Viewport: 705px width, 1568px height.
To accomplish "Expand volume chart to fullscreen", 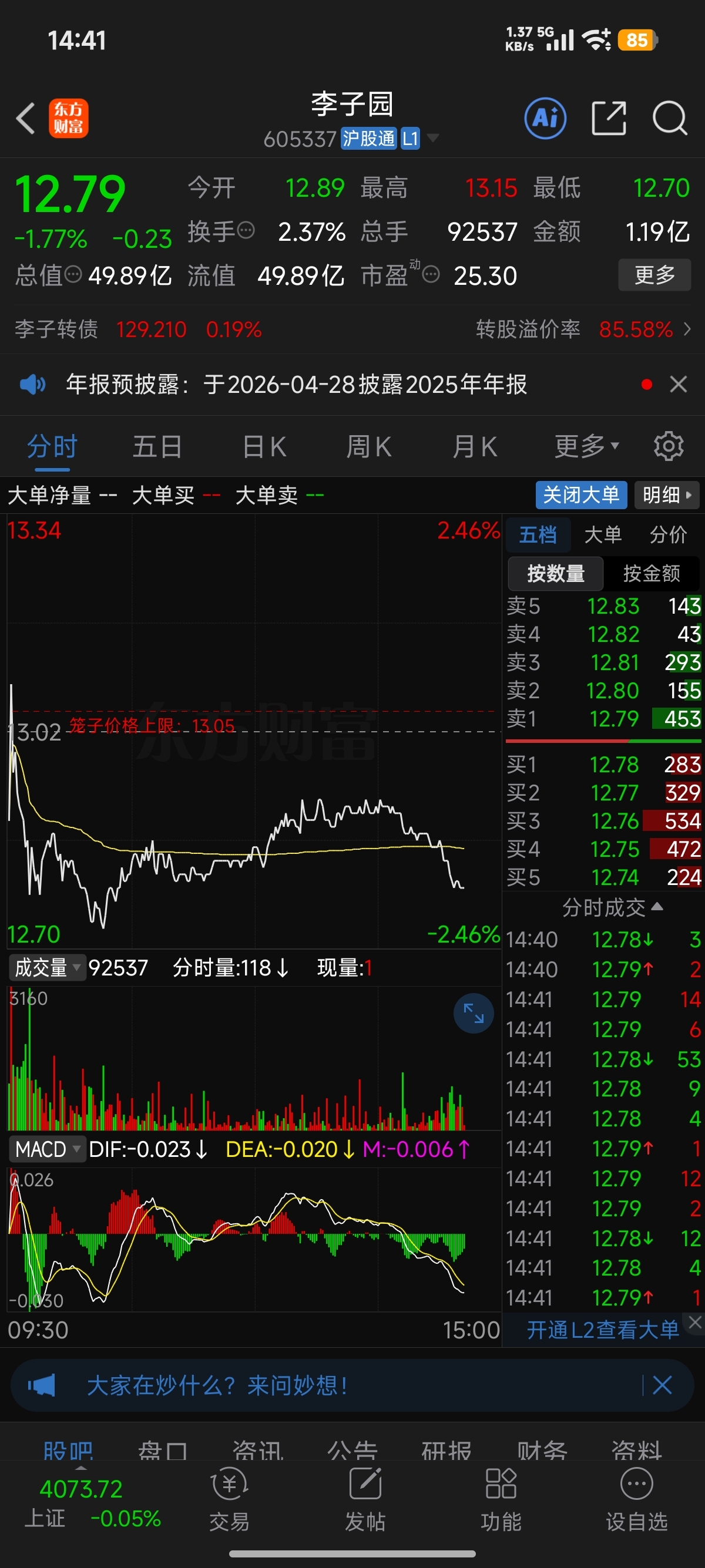I will [473, 1013].
